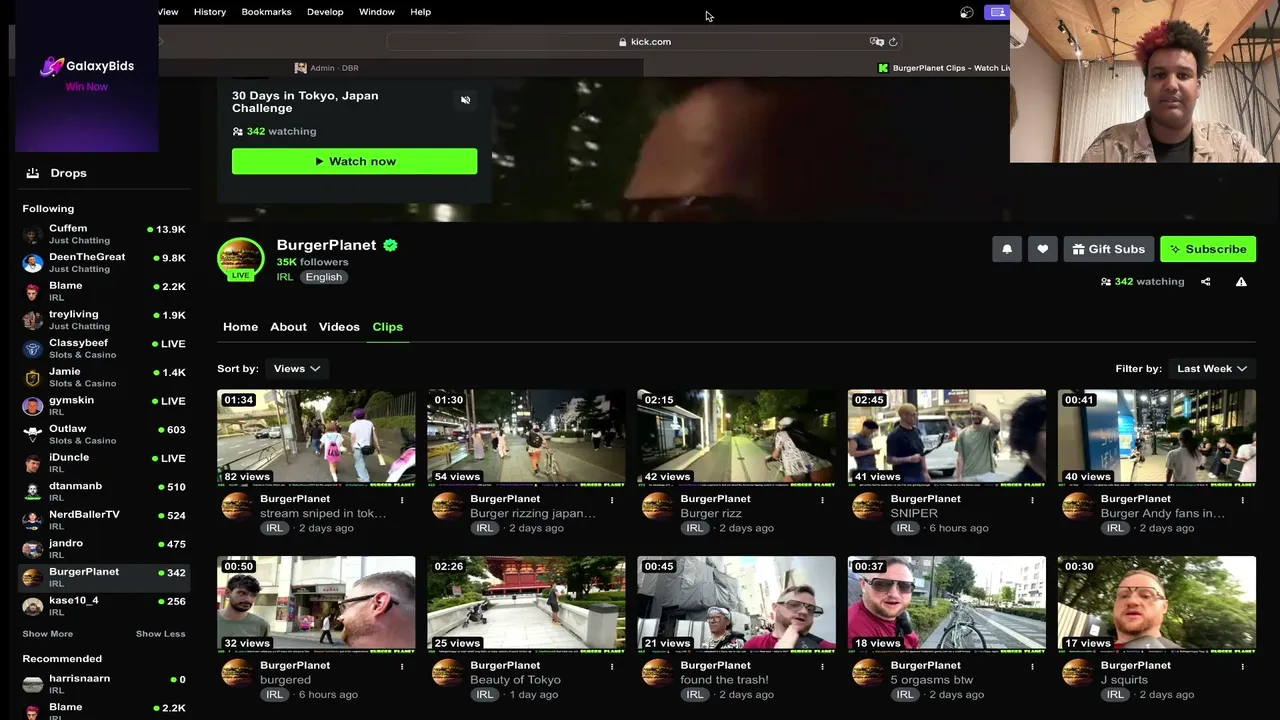
Task: Open the History menu
Action: (x=210, y=12)
